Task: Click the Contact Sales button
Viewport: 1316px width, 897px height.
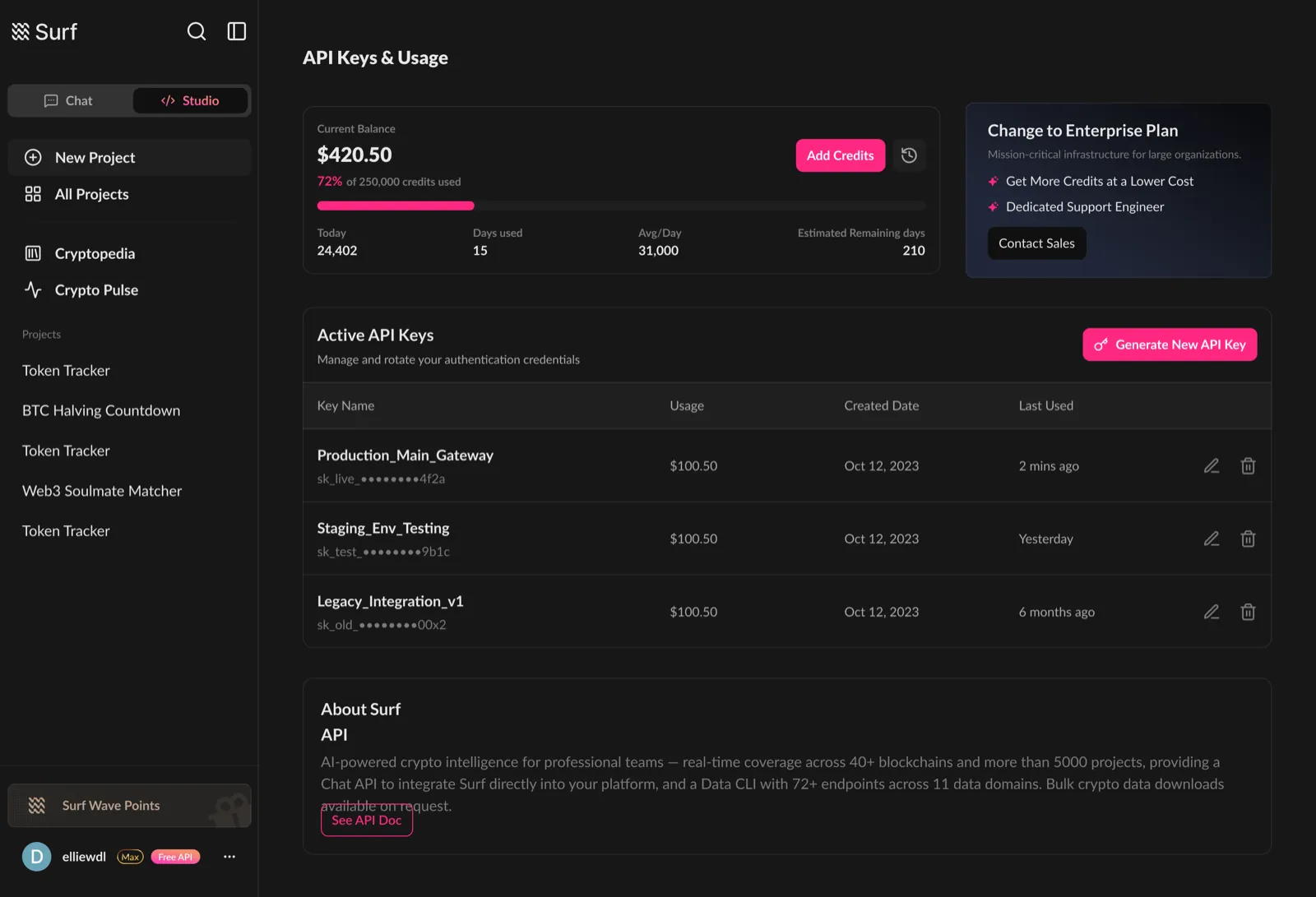Action: 1036,243
